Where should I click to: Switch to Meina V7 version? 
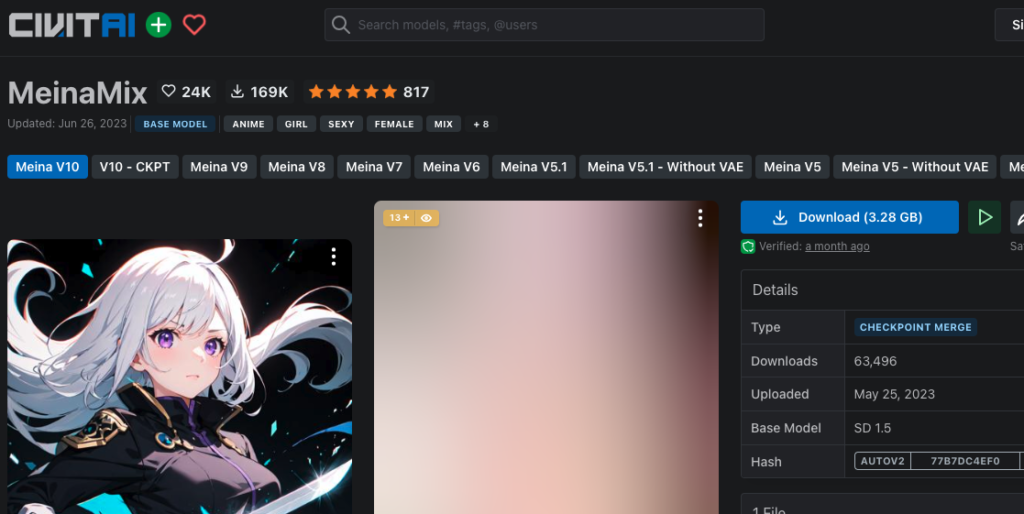[x=374, y=167]
